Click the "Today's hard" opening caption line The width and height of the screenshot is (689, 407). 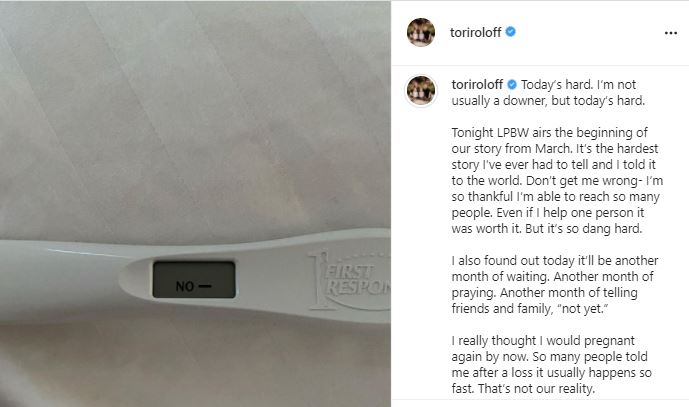click(548, 92)
